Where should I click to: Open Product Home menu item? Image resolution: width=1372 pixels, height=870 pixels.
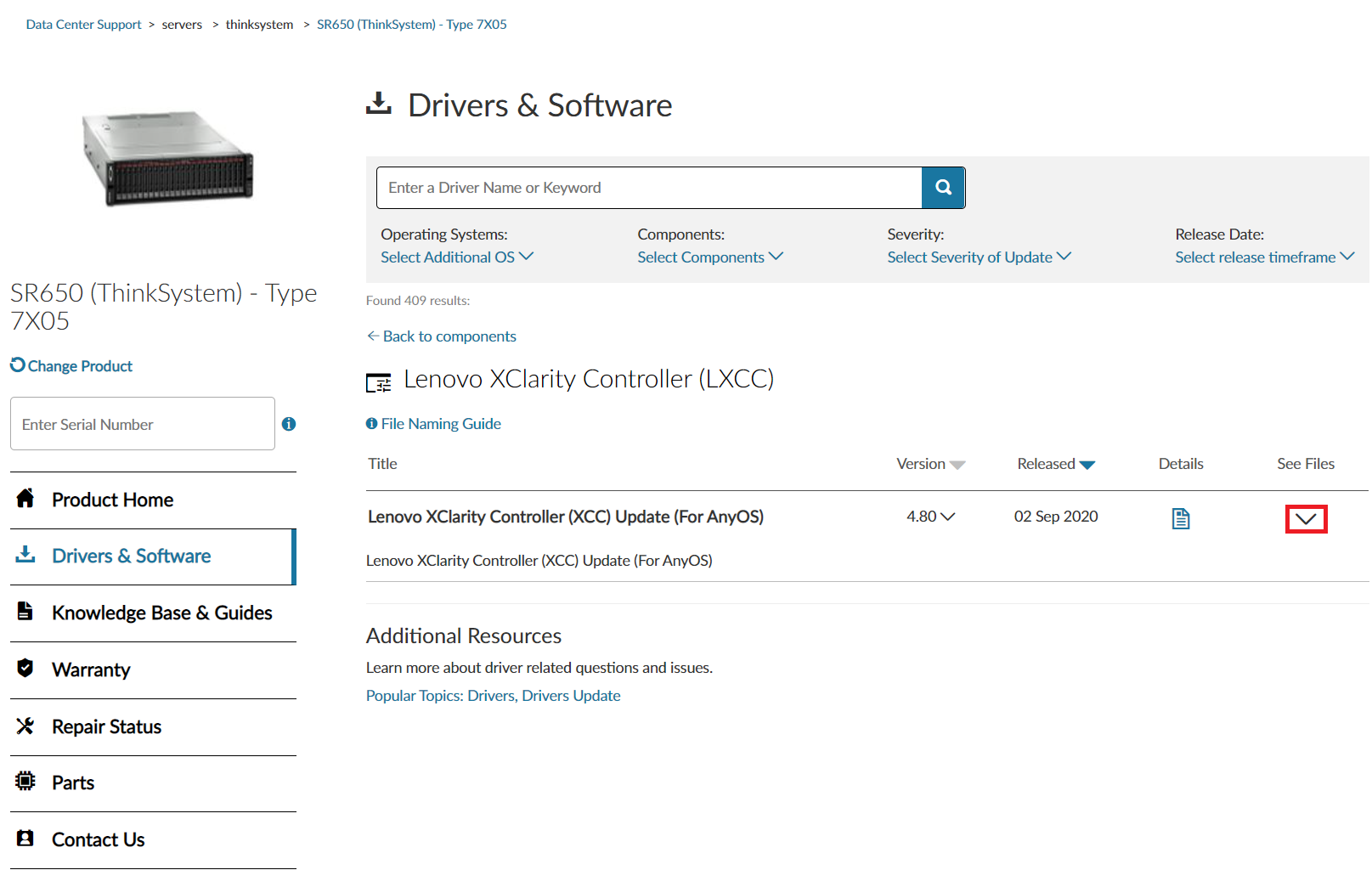pyautogui.click(x=153, y=500)
